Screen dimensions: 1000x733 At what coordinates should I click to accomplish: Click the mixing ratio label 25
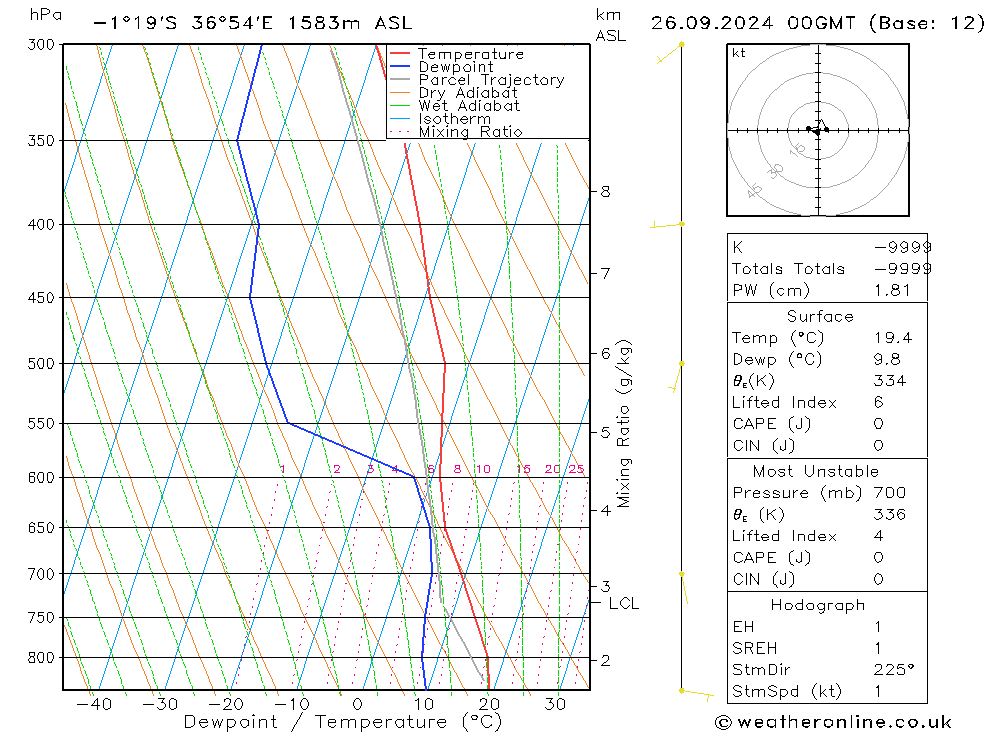point(577,470)
